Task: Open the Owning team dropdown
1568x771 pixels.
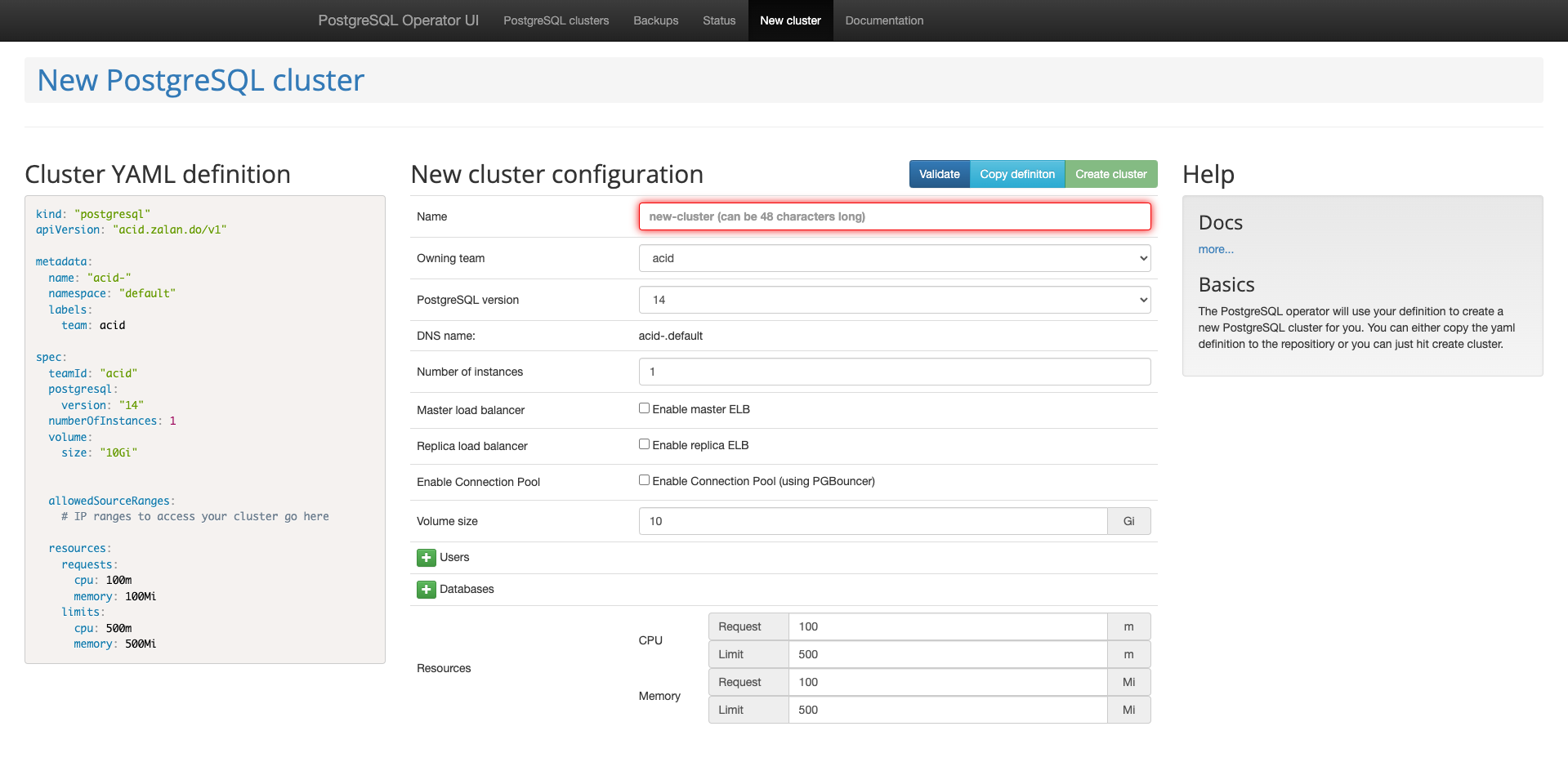Action: click(x=894, y=257)
